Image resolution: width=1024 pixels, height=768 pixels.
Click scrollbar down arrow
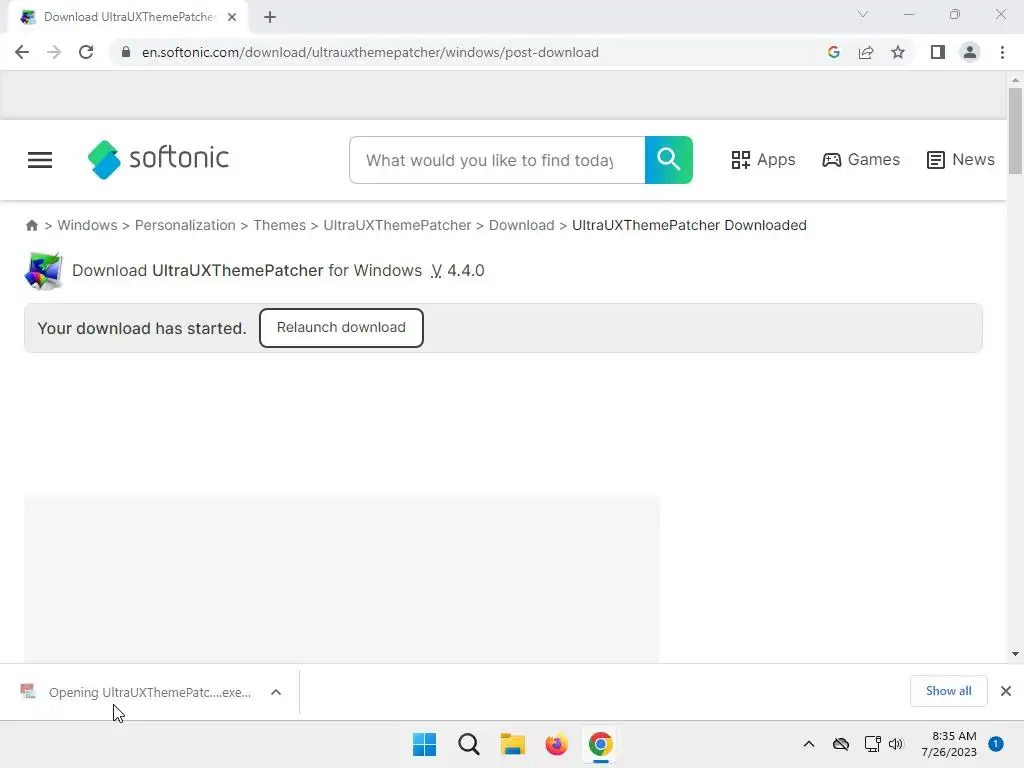coord(1015,654)
